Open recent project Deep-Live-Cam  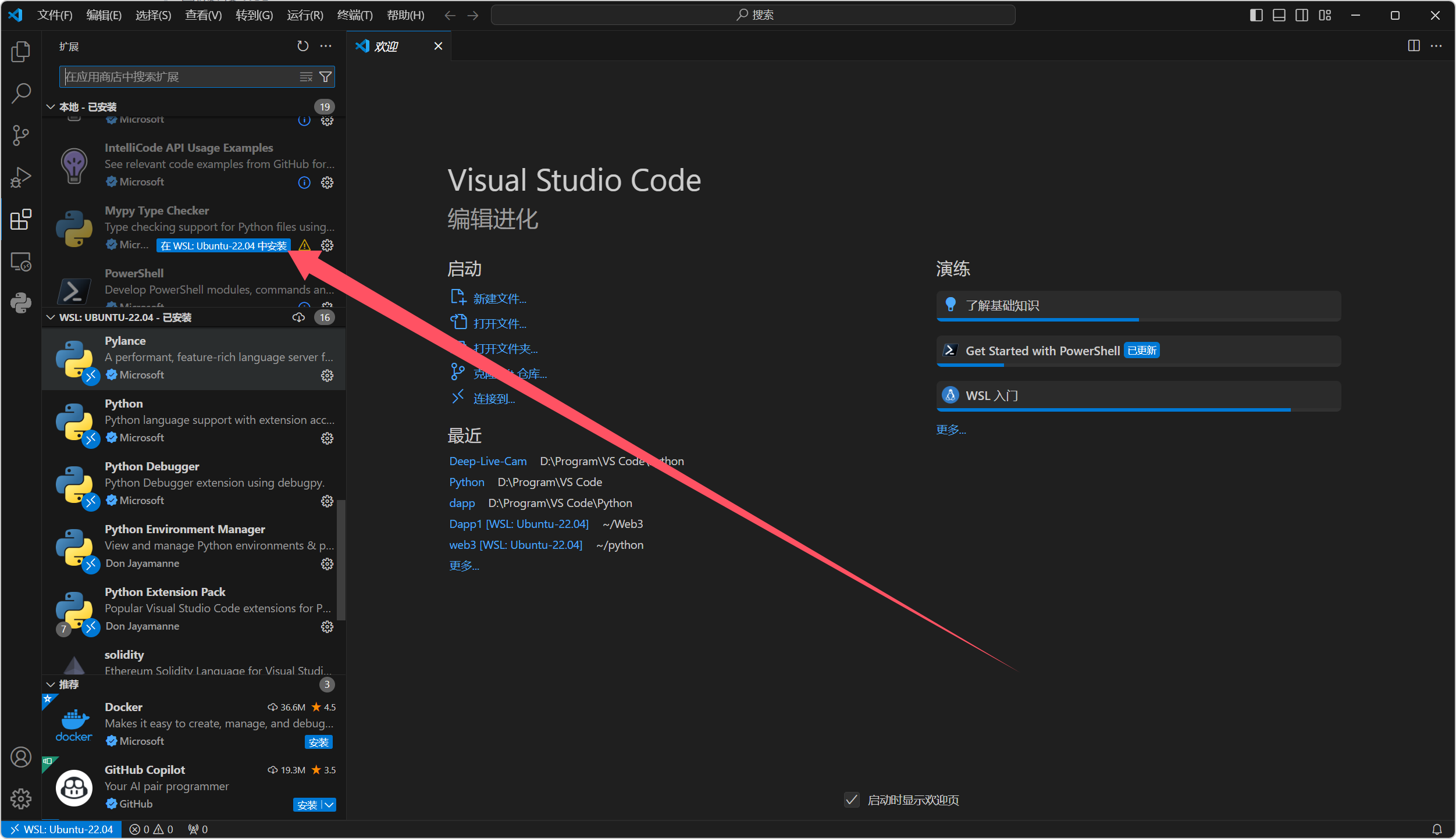[487, 461]
